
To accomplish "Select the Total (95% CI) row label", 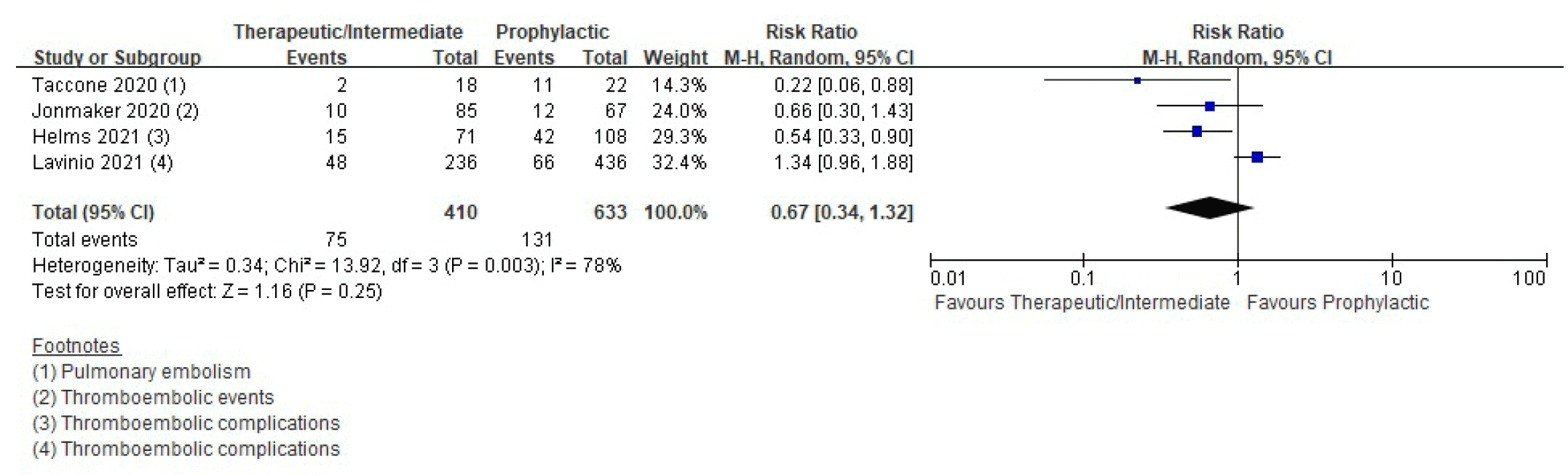I will [x=93, y=213].
